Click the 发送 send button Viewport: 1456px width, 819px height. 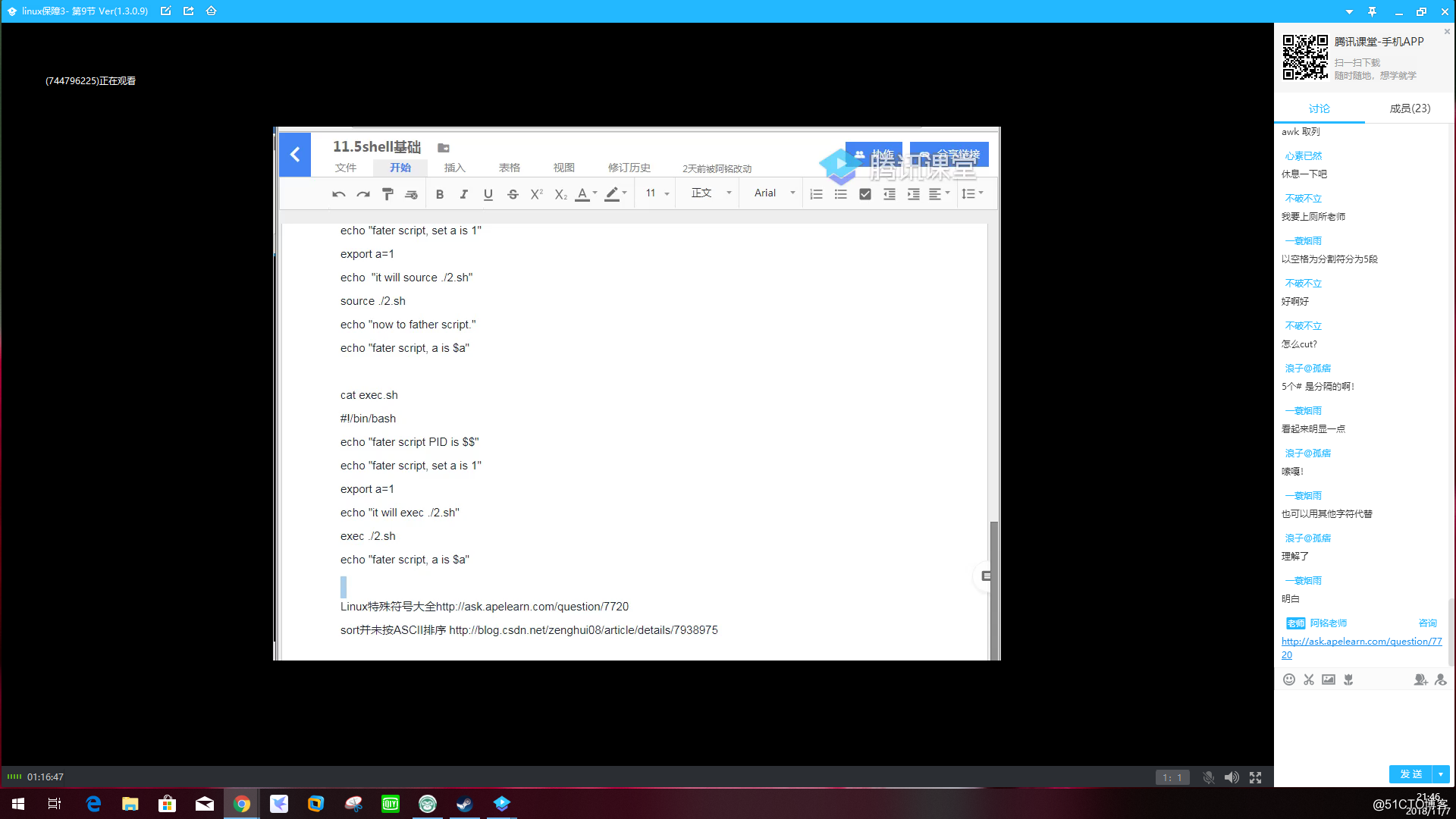(1410, 774)
